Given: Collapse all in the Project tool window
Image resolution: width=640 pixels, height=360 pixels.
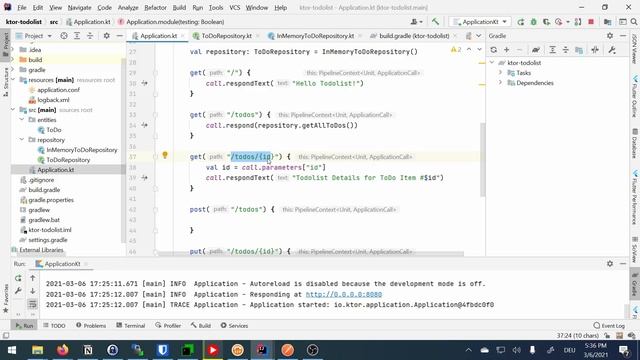Looking at the screenshot, I should point(90,36).
